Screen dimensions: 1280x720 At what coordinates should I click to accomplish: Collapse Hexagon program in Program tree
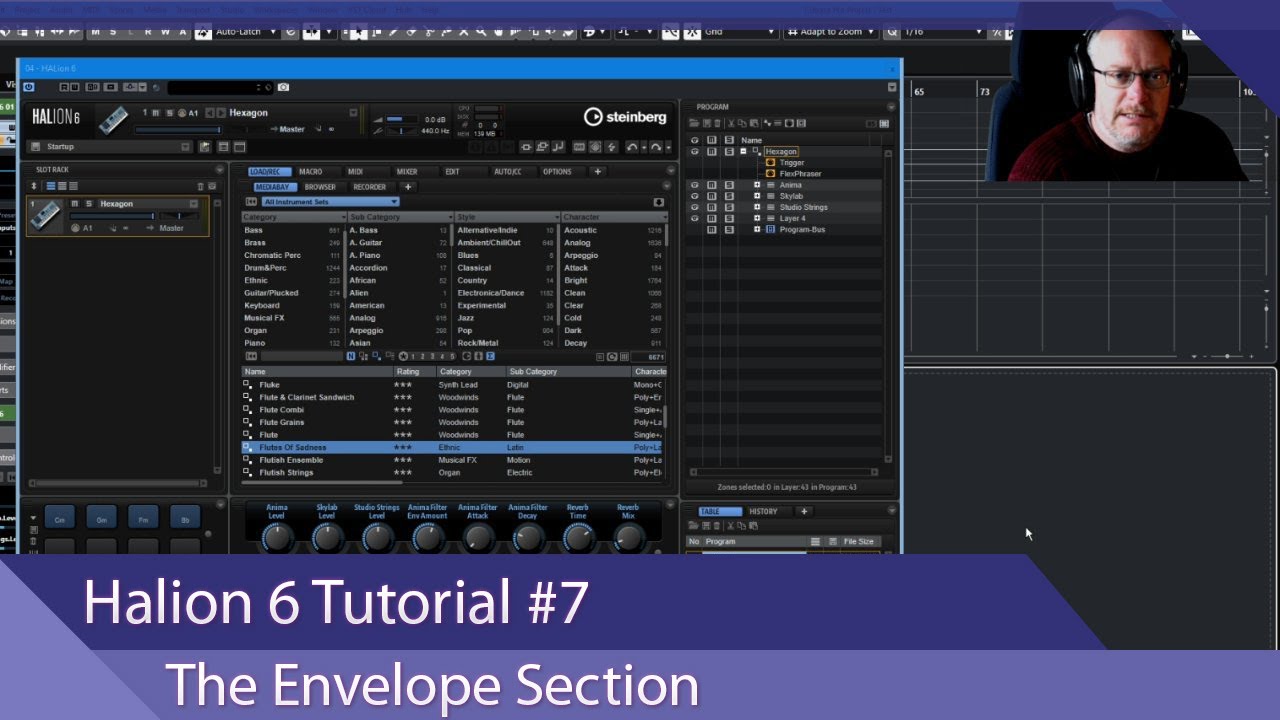tap(743, 152)
